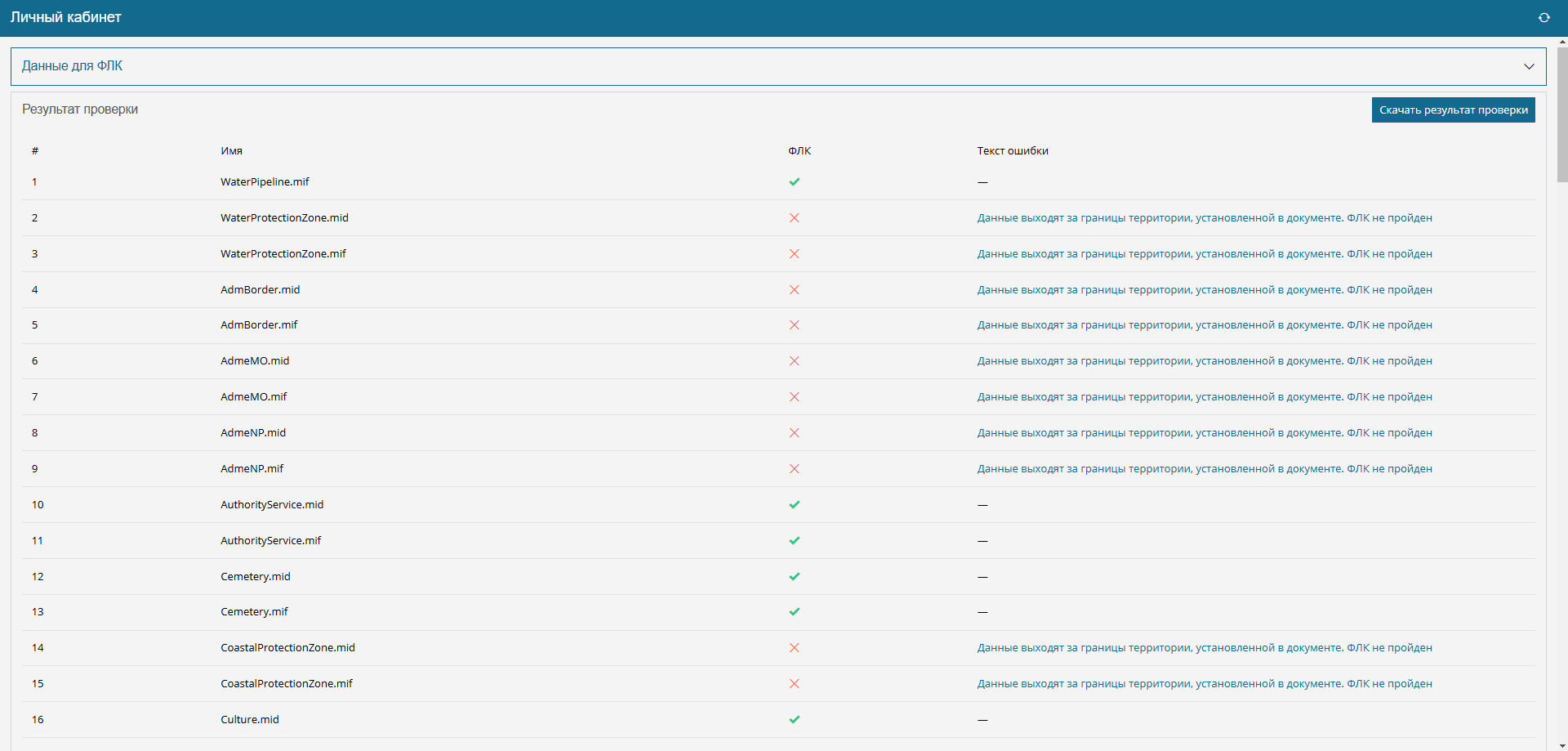Click error text for CoastalProtectionZone.mid
Screen dimensions: 1568x751
(x=1204, y=648)
